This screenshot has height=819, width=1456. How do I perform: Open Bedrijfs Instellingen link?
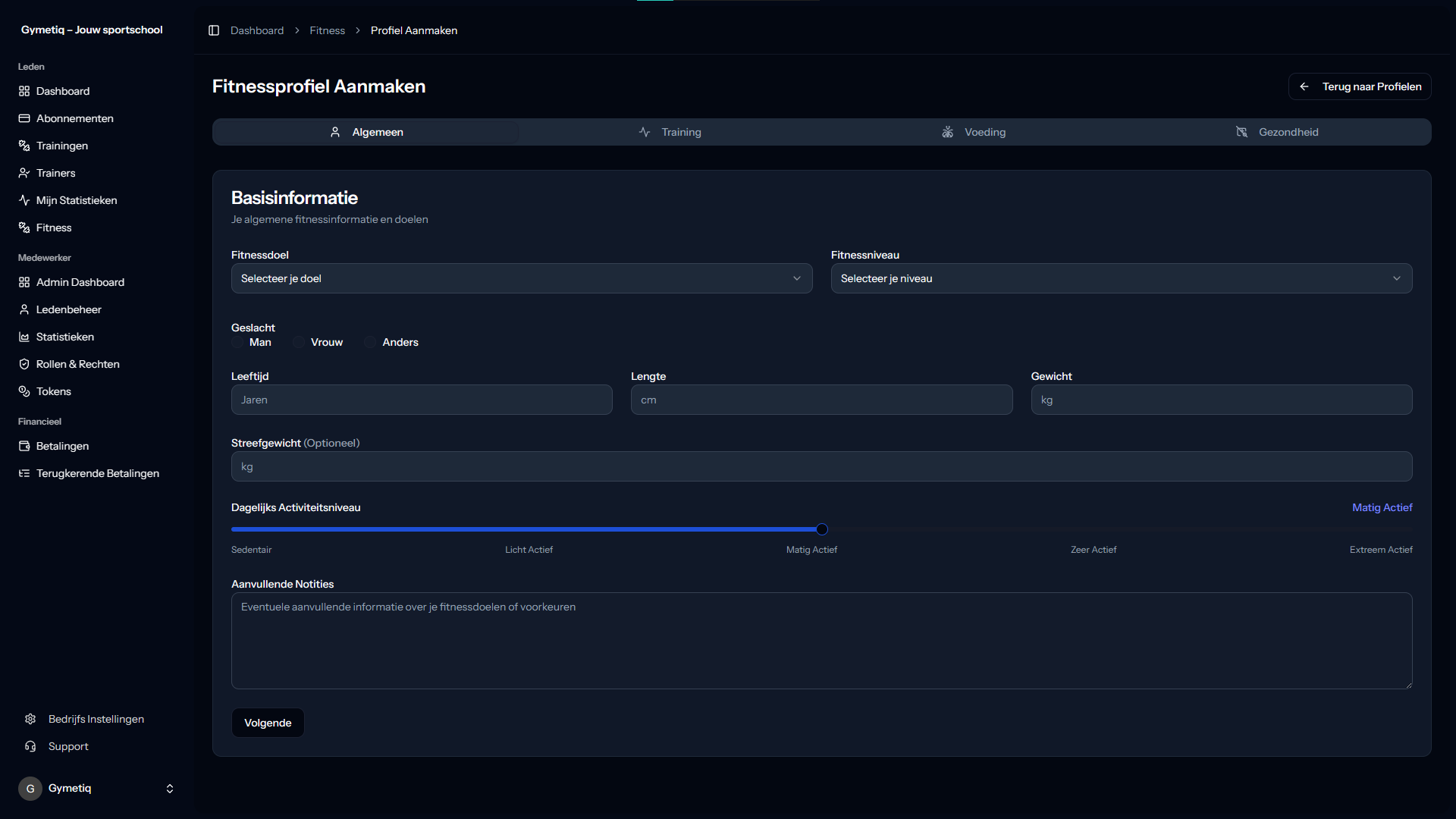click(x=97, y=719)
